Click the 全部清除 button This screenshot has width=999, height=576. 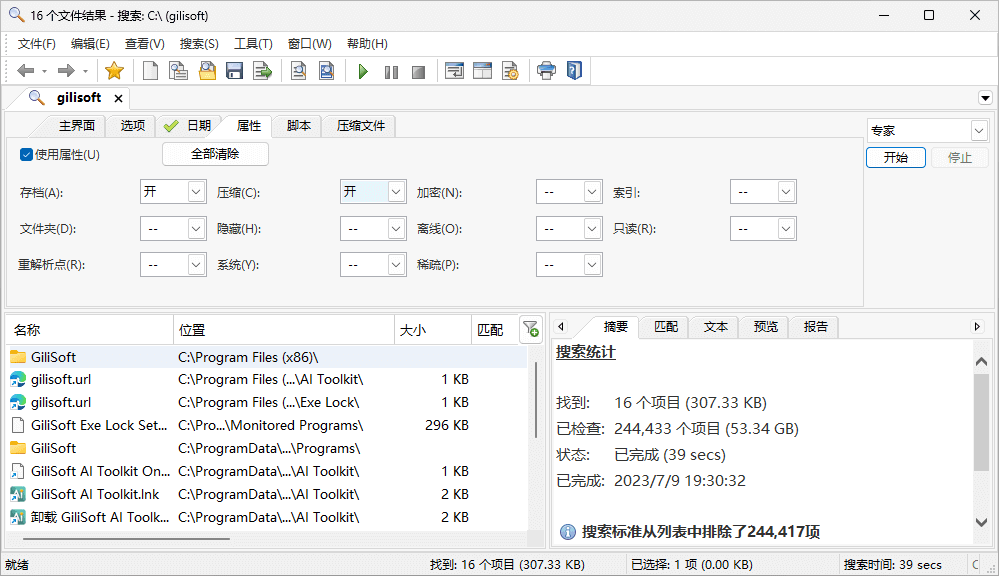215,154
